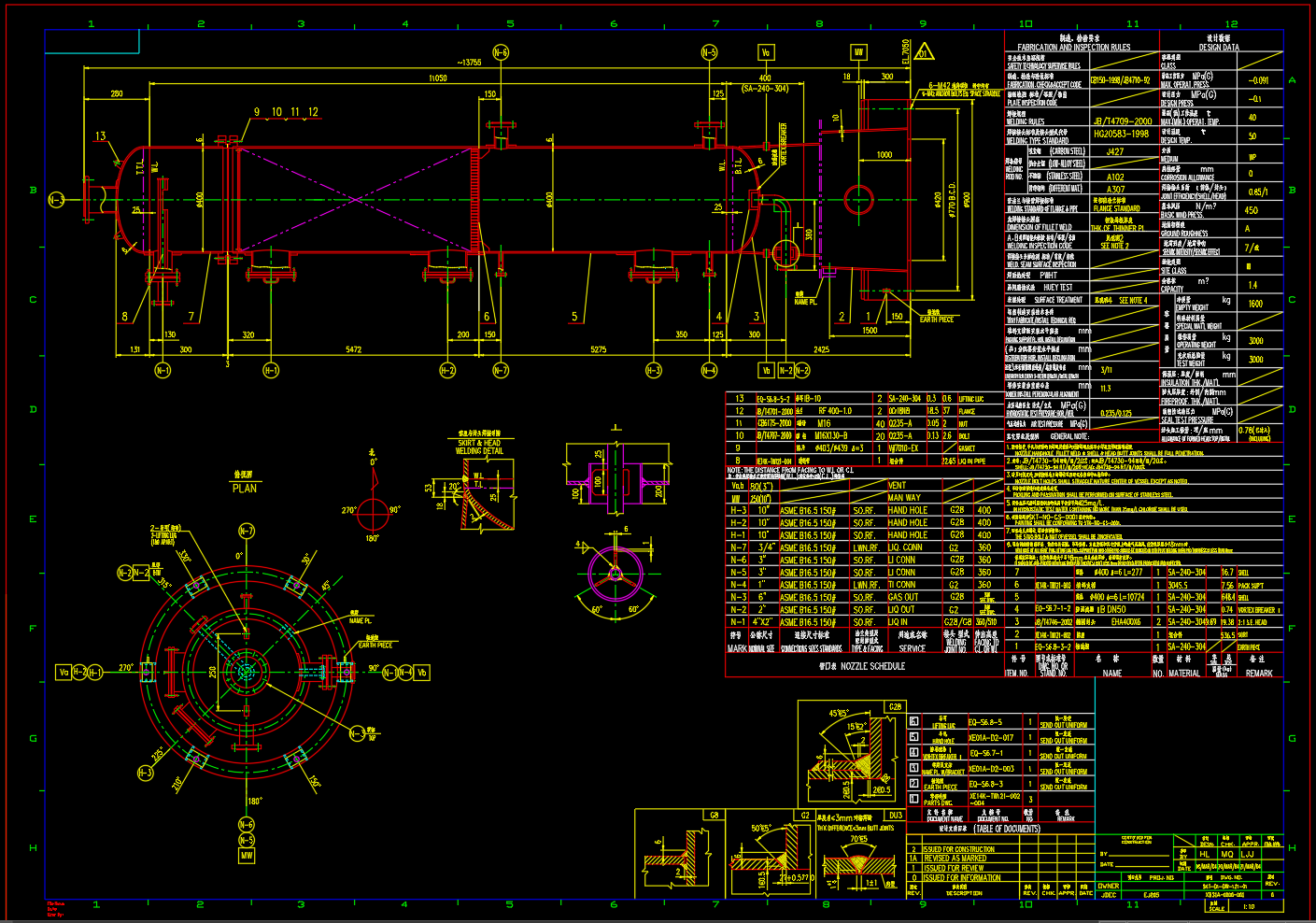Click revision entry "REVISED AS MARKED"
This screenshot has width=1316, height=923.
point(955,858)
